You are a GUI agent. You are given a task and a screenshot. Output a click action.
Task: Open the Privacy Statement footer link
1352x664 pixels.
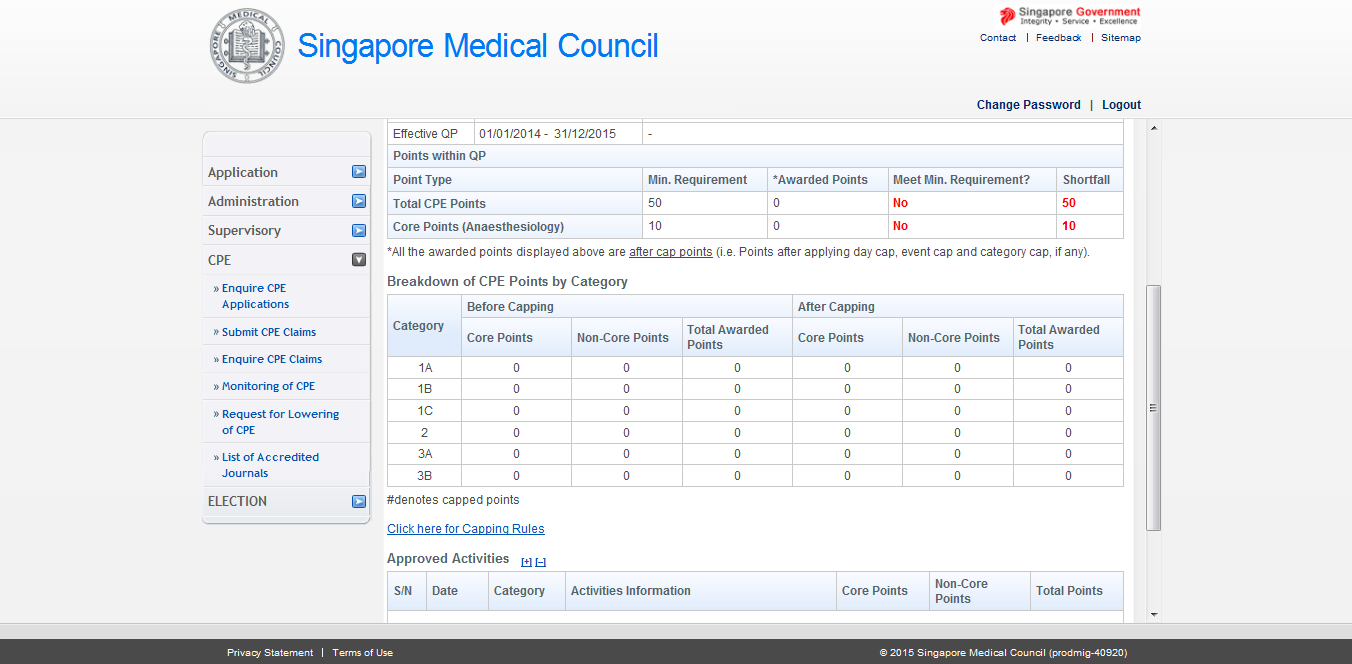pyautogui.click(x=270, y=653)
